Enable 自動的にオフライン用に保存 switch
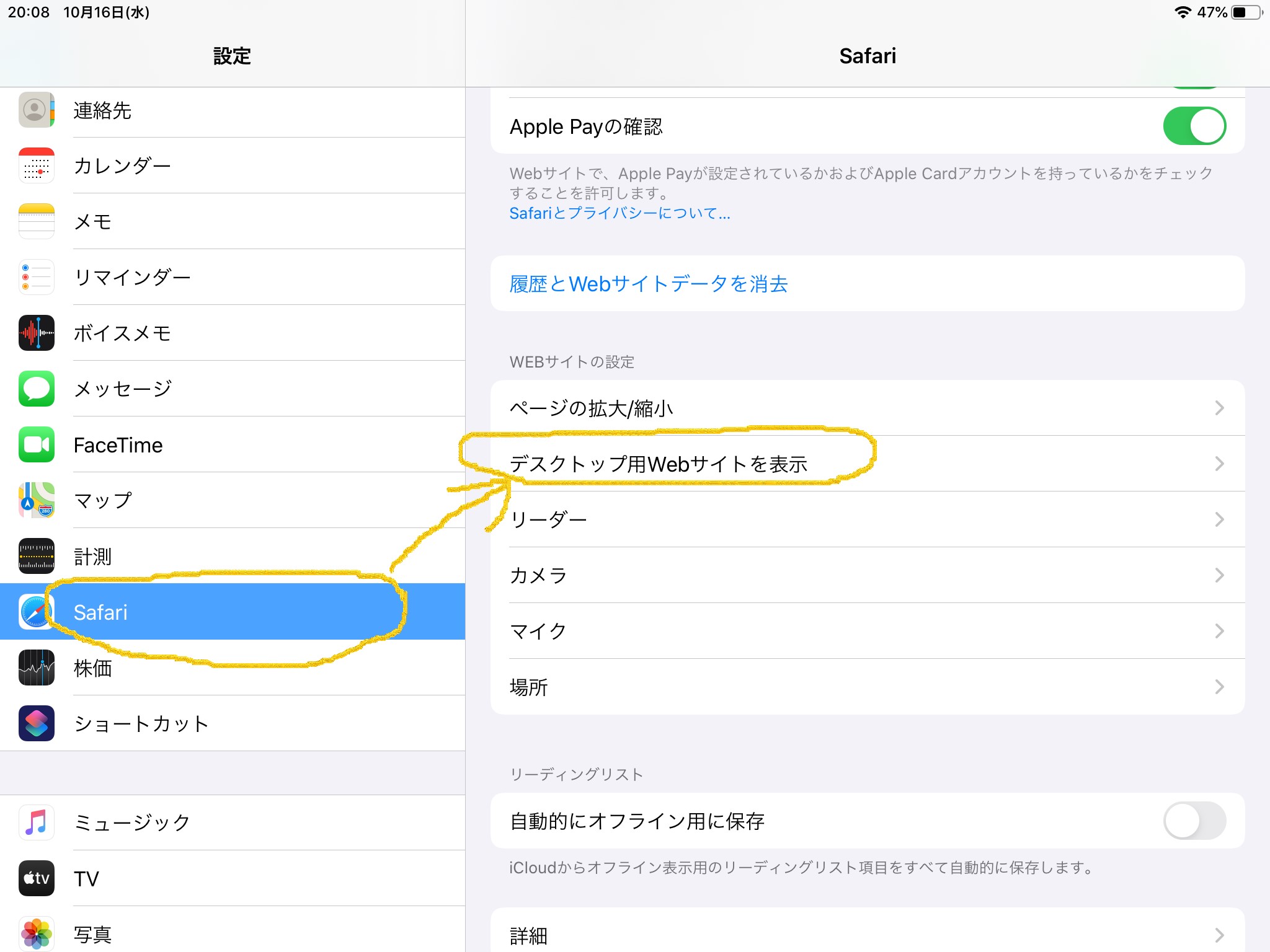Screen dimensions: 1270x952 pos(1194,821)
